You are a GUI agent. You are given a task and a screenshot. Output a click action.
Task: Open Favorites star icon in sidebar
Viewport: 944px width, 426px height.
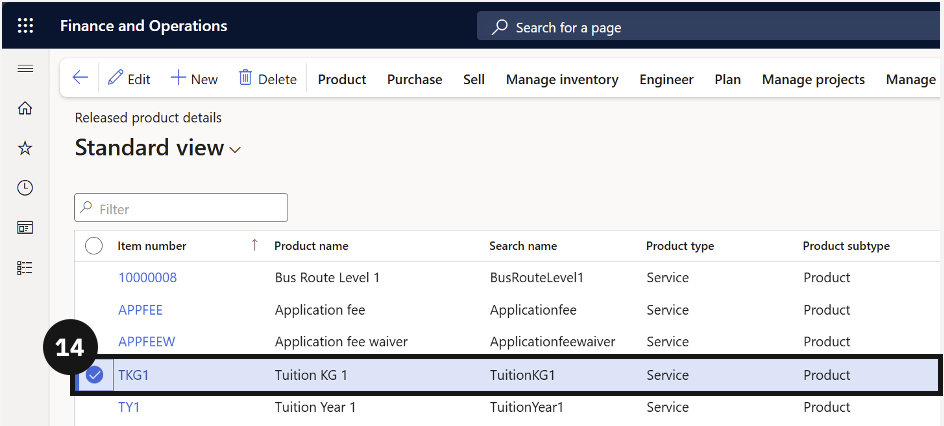point(25,148)
